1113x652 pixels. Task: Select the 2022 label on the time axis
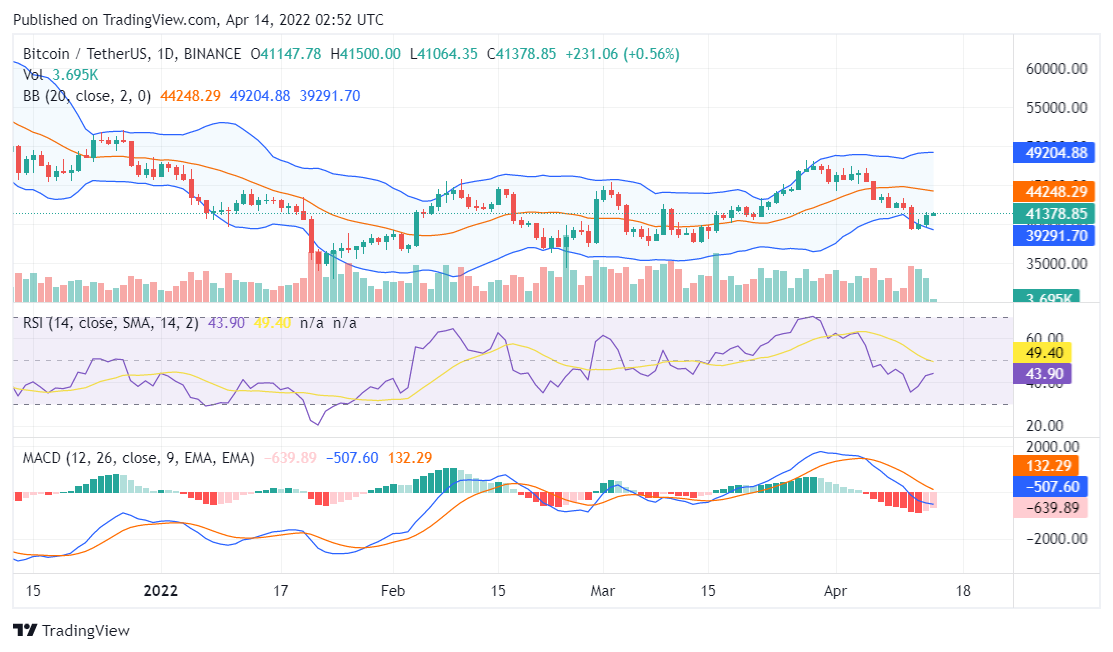point(160,591)
